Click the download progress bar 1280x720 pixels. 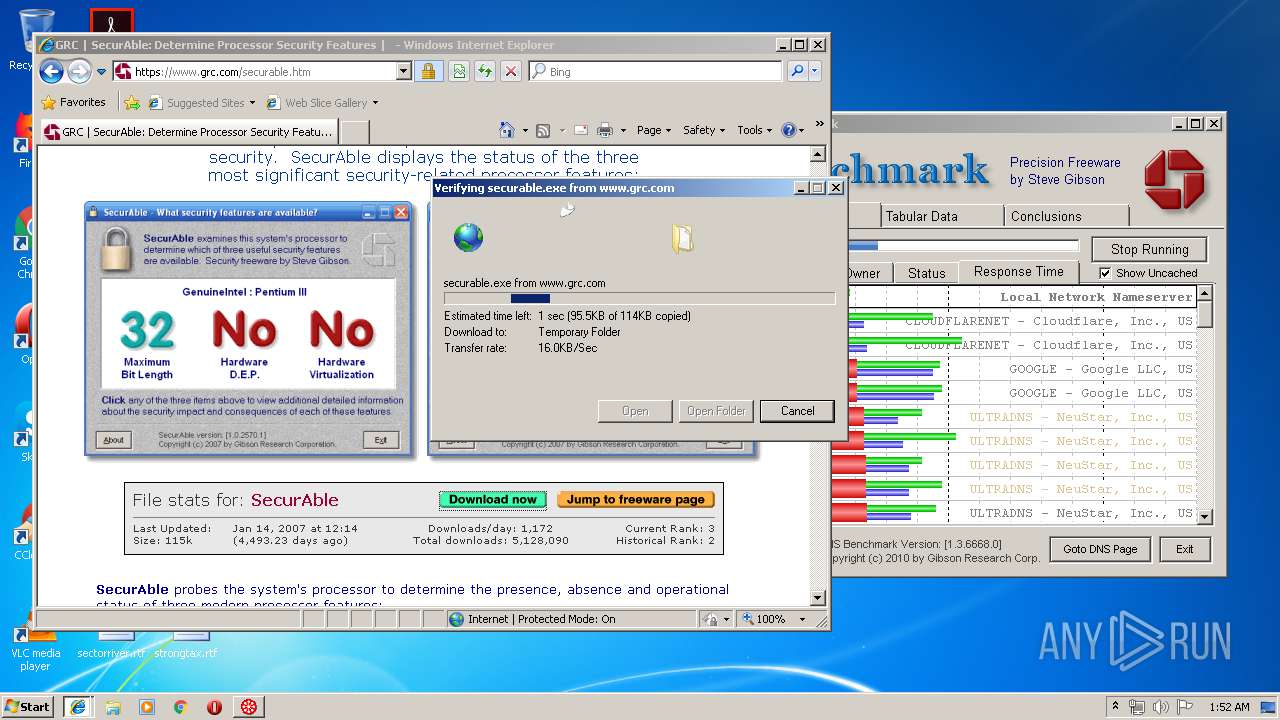(639, 298)
